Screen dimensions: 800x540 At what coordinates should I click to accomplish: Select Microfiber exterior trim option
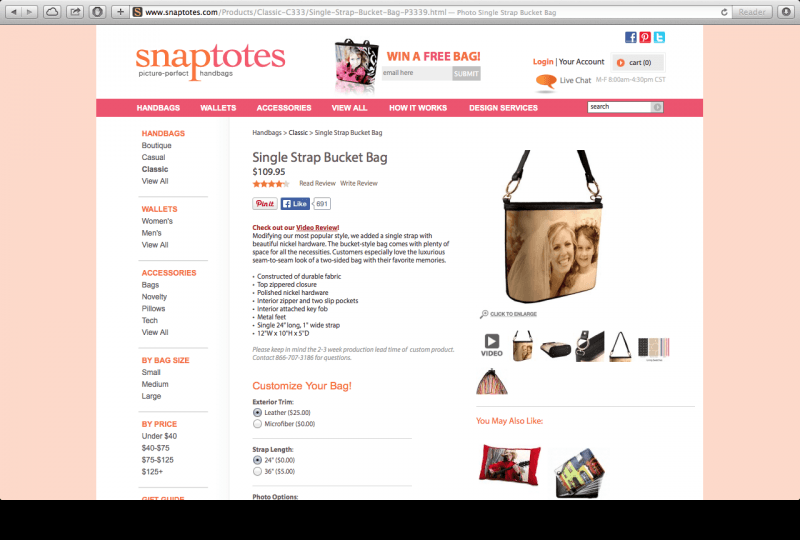[x=257, y=424]
